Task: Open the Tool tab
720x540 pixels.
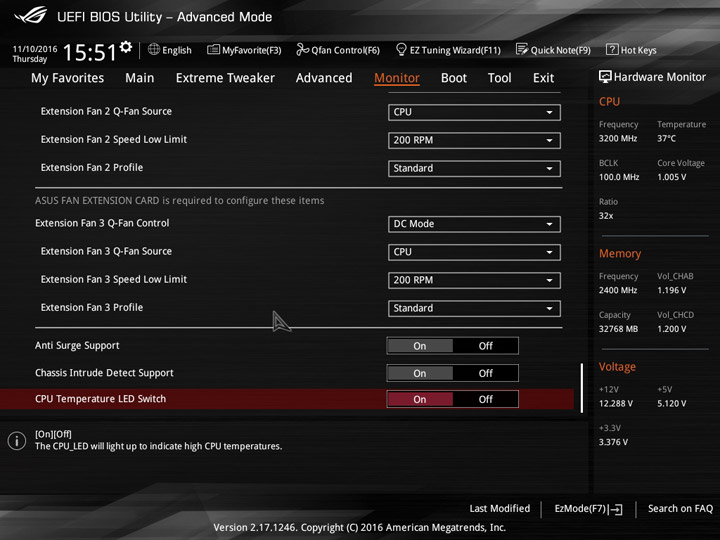Action: coord(499,78)
